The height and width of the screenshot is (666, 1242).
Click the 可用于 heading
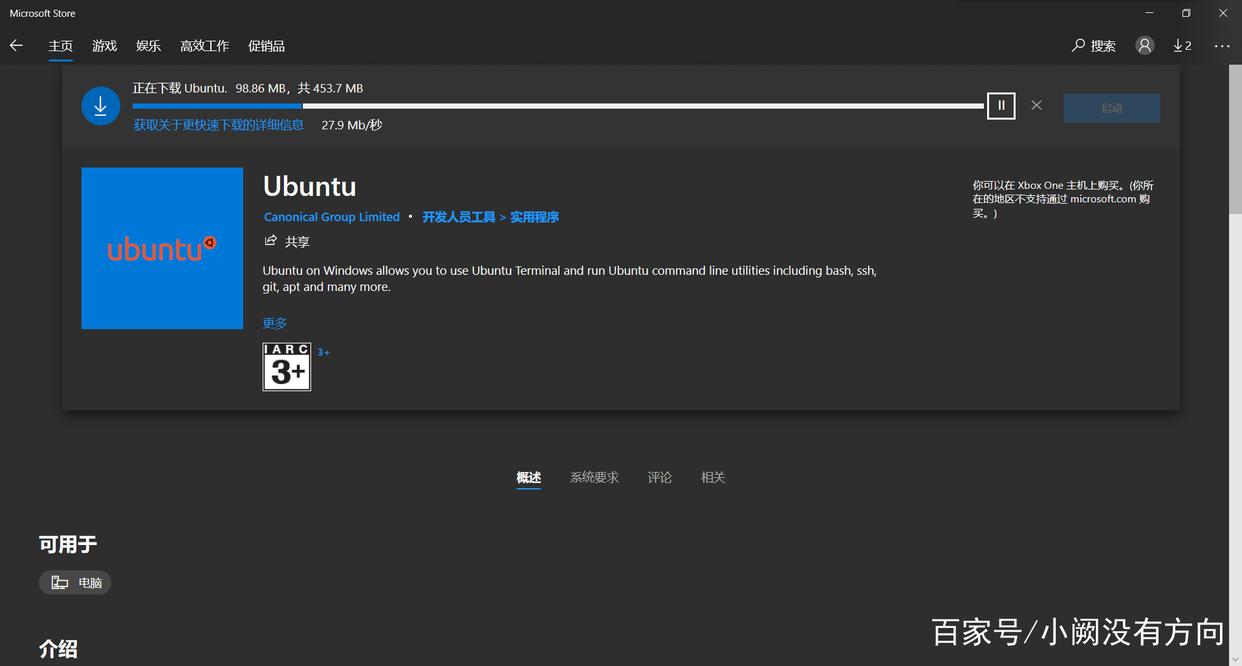[x=68, y=545]
